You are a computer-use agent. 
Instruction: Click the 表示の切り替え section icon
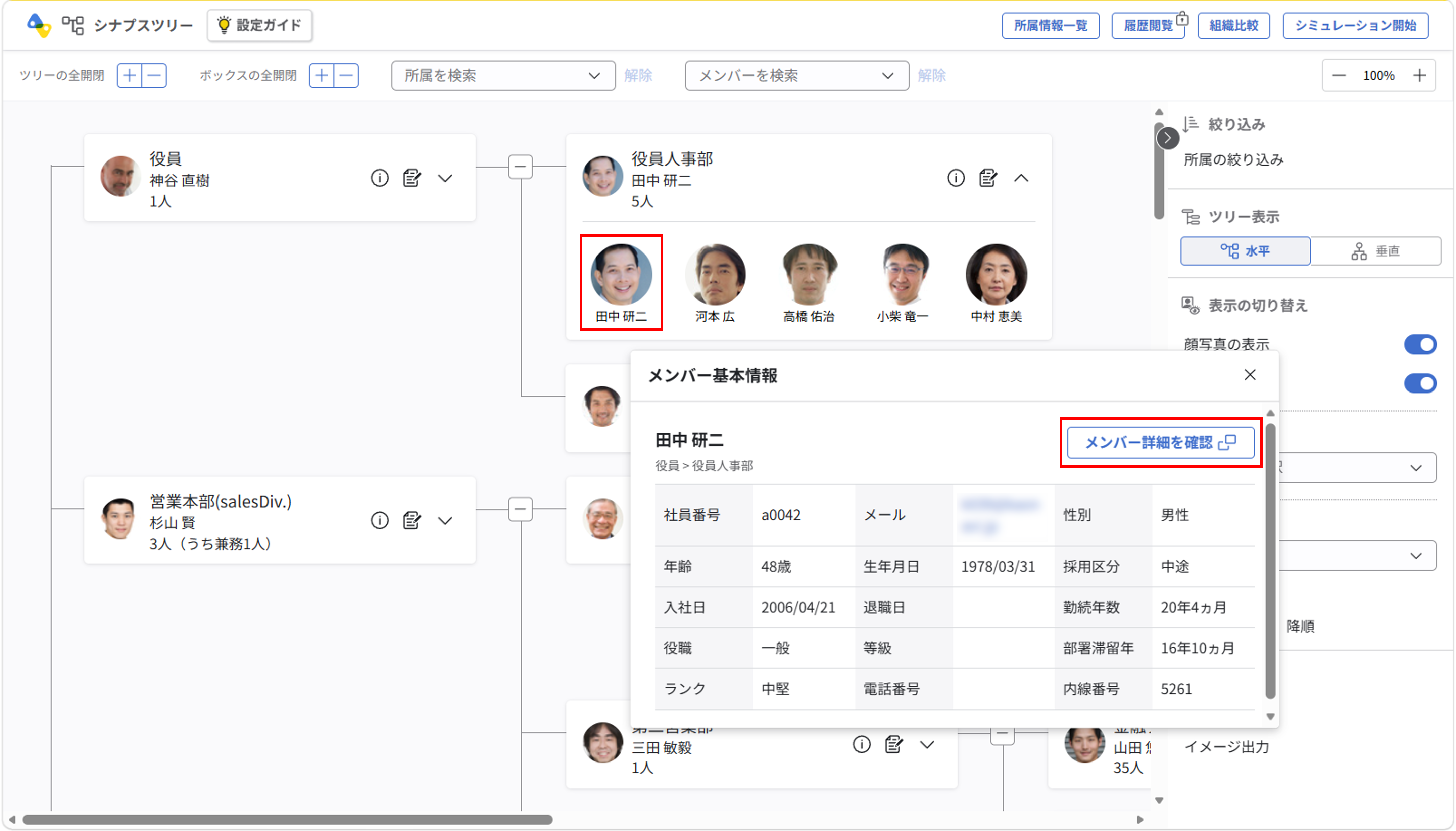[1191, 305]
